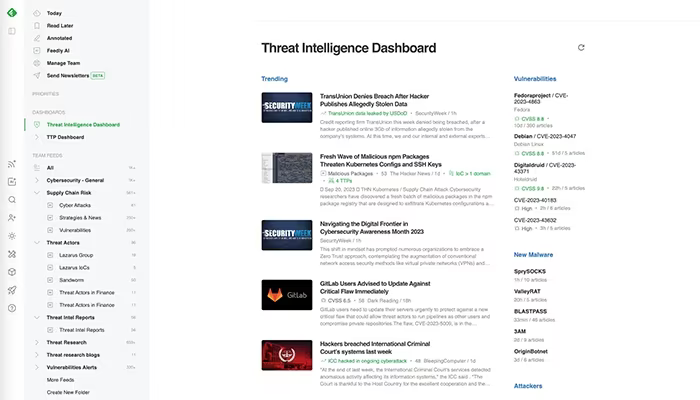The image size is (700, 400).
Task: Click the Feedly green logo icon
Action: pos(12,12)
